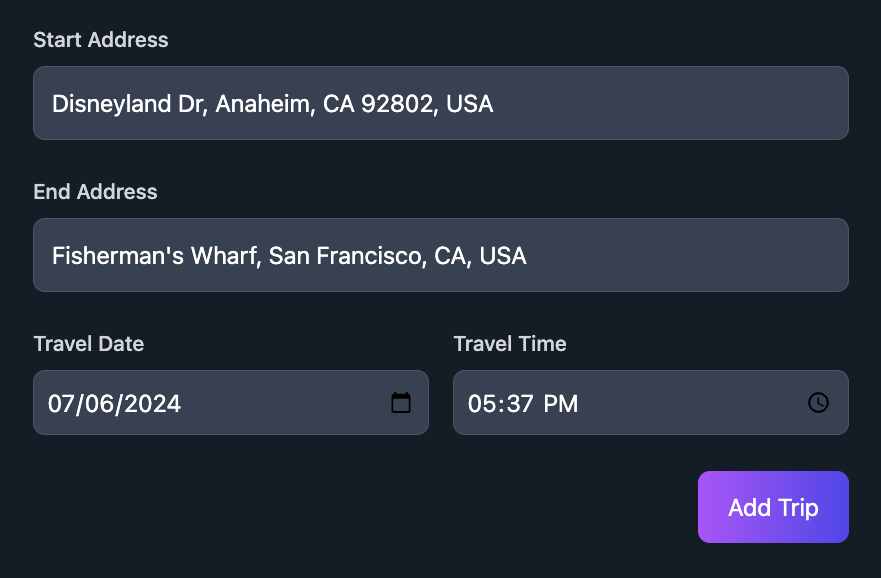This screenshot has width=881, height=578.
Task: Select the PM segment in Travel Time
Action: coord(561,404)
